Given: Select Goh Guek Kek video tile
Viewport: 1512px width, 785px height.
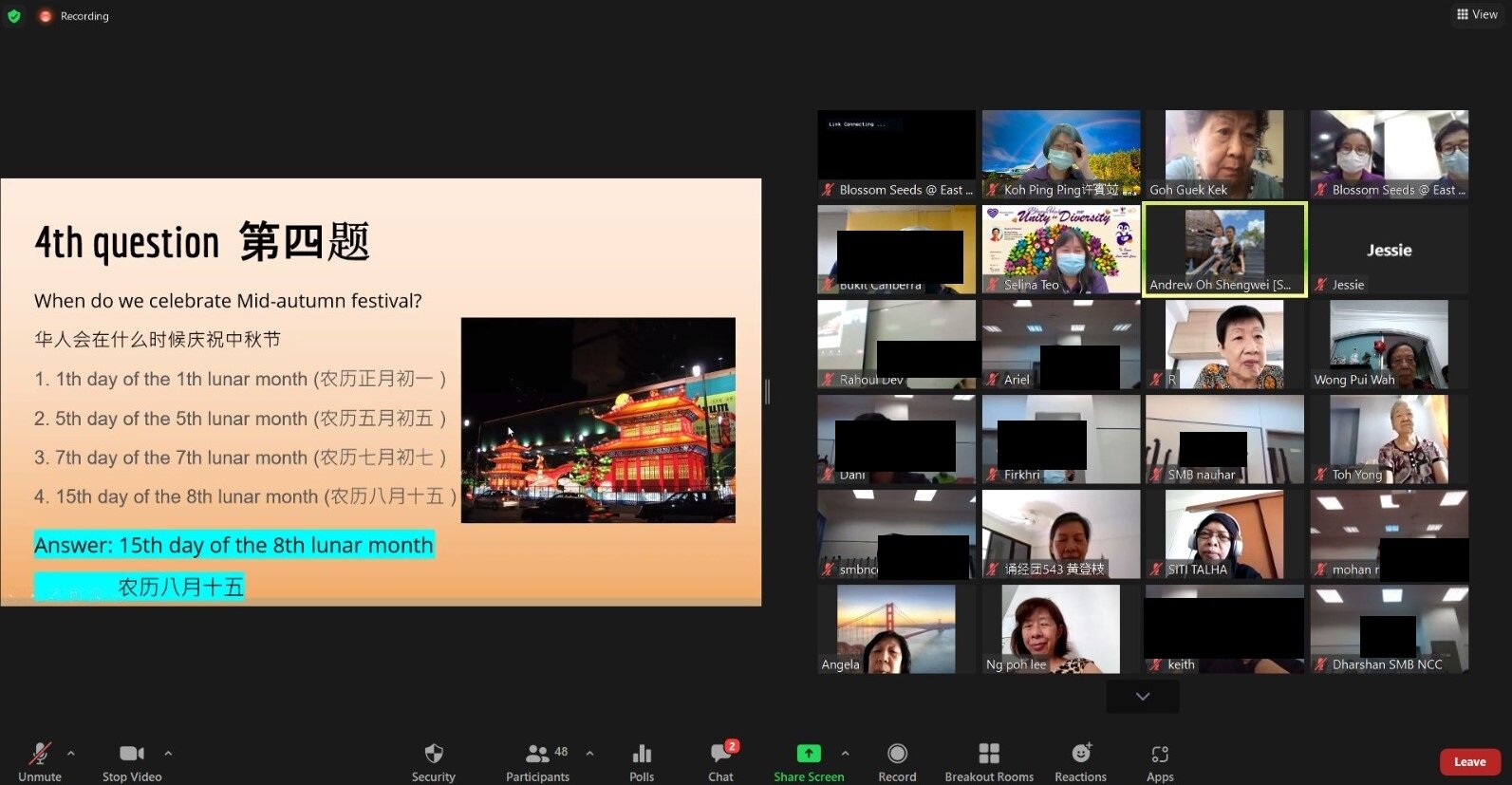Looking at the screenshot, I should (x=1224, y=155).
